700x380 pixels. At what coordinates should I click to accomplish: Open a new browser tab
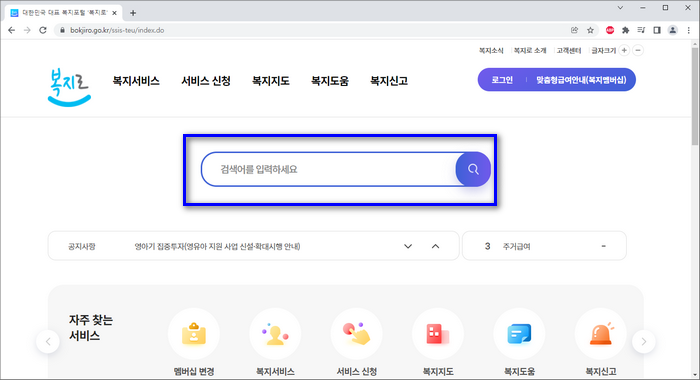[x=133, y=13]
